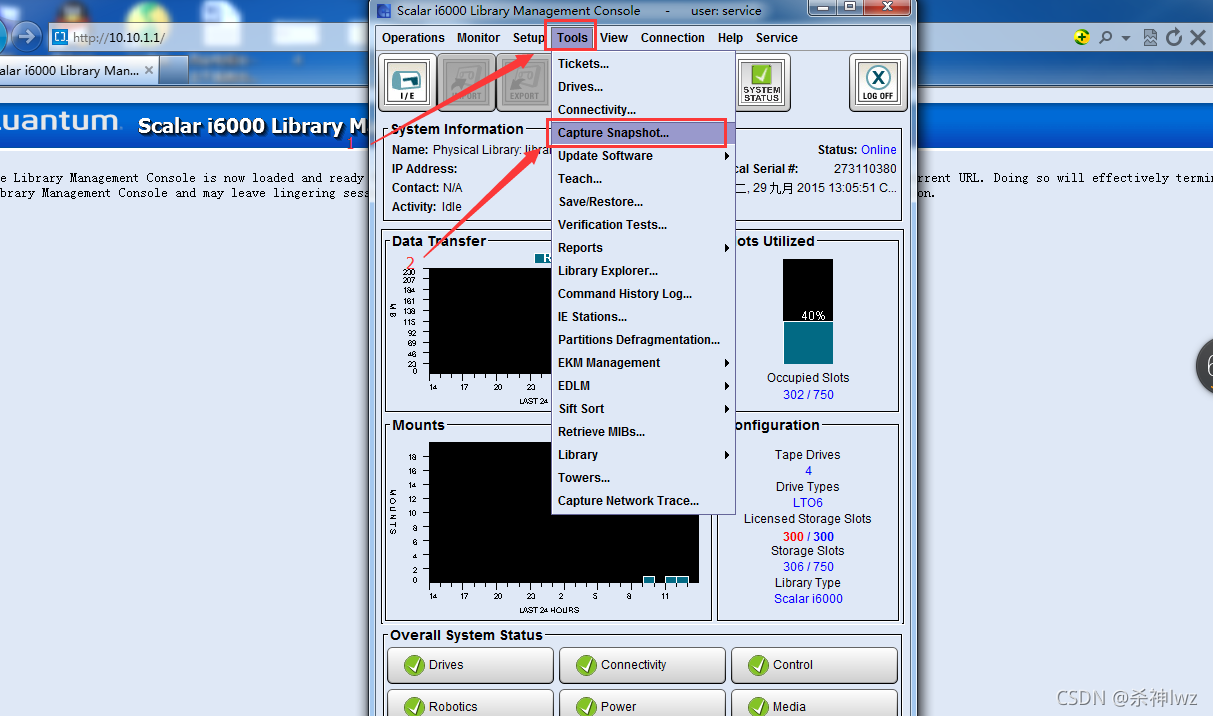1213x716 pixels.
Task: Expand the Sift Sort submenu
Action: click(x=643, y=409)
